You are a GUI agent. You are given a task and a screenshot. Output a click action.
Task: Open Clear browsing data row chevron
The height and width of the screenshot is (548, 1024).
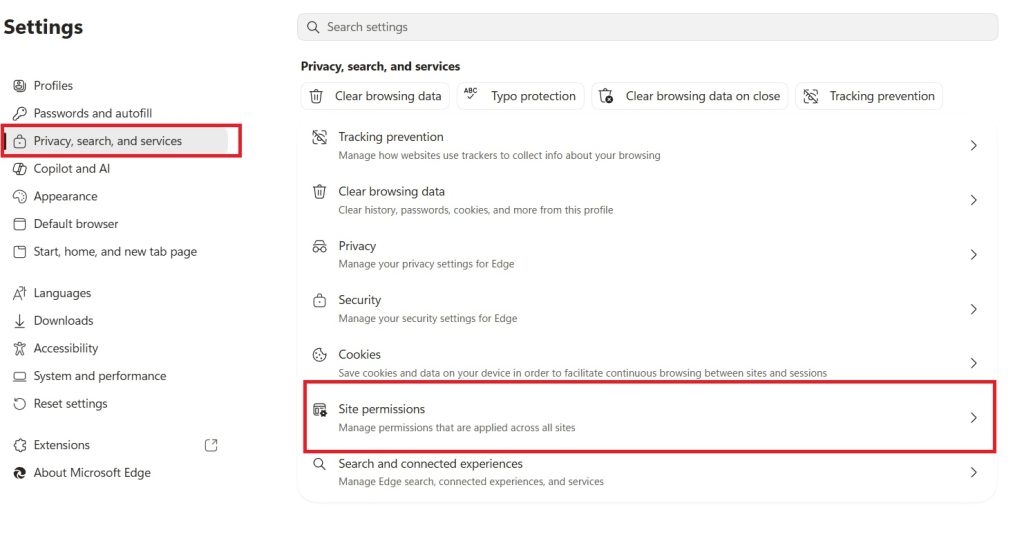[973, 200]
